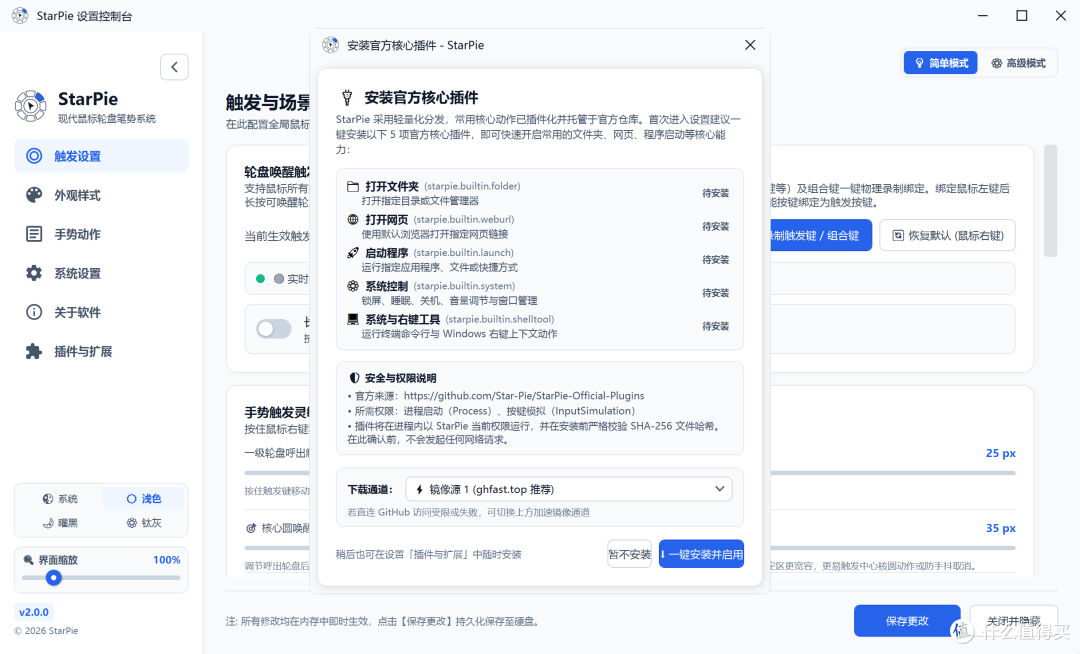Click the lightning icon in the mirror dropdown
The height and width of the screenshot is (654, 1080).
[x=419, y=489]
